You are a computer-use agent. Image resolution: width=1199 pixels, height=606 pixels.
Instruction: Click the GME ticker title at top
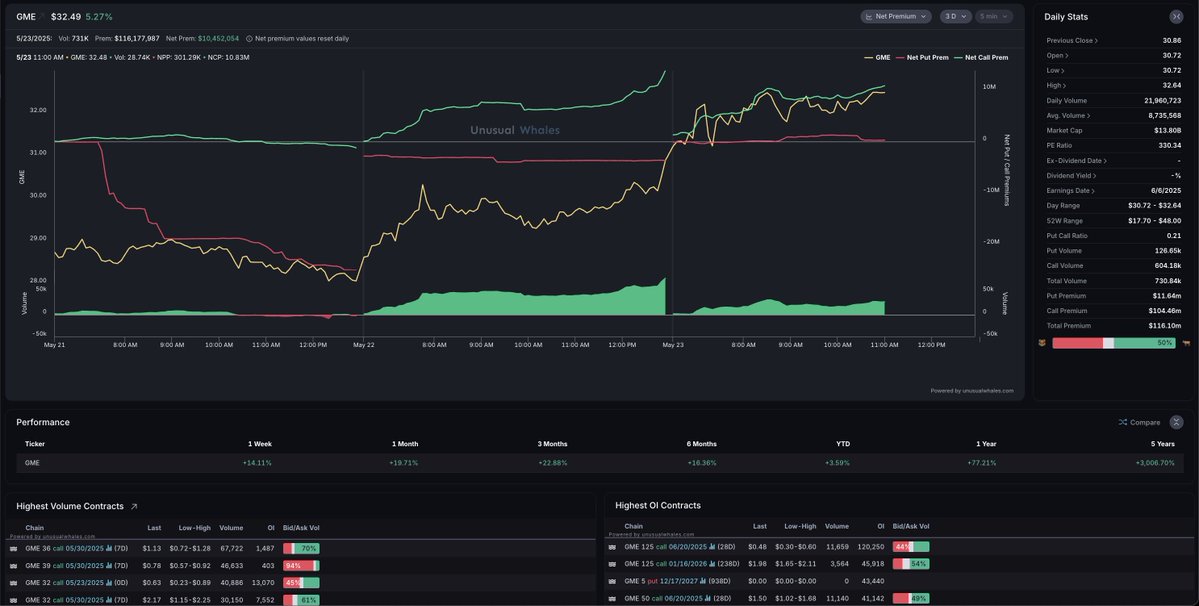(26, 17)
